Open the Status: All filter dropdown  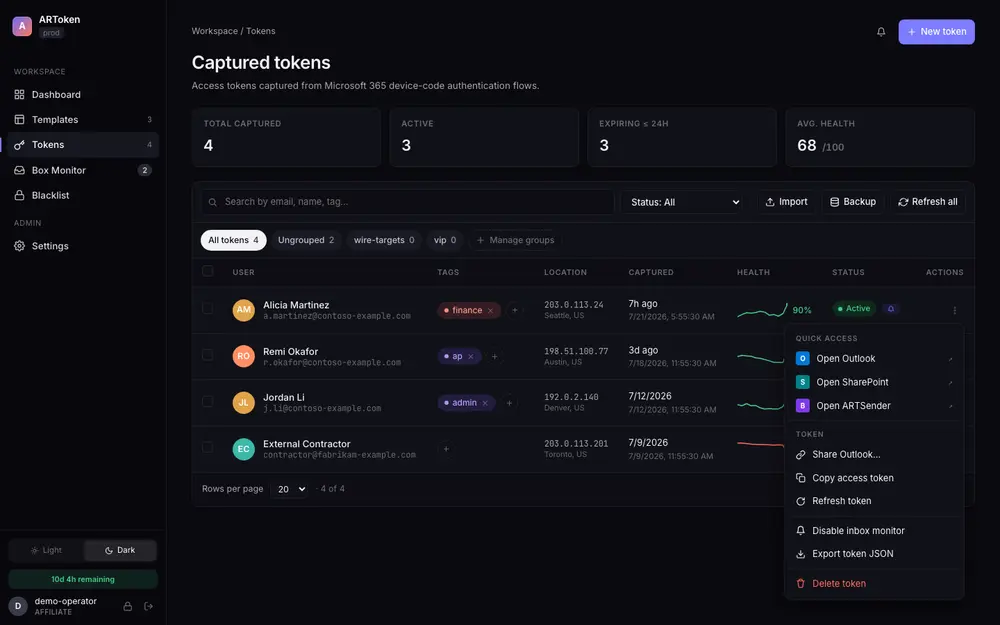click(683, 202)
